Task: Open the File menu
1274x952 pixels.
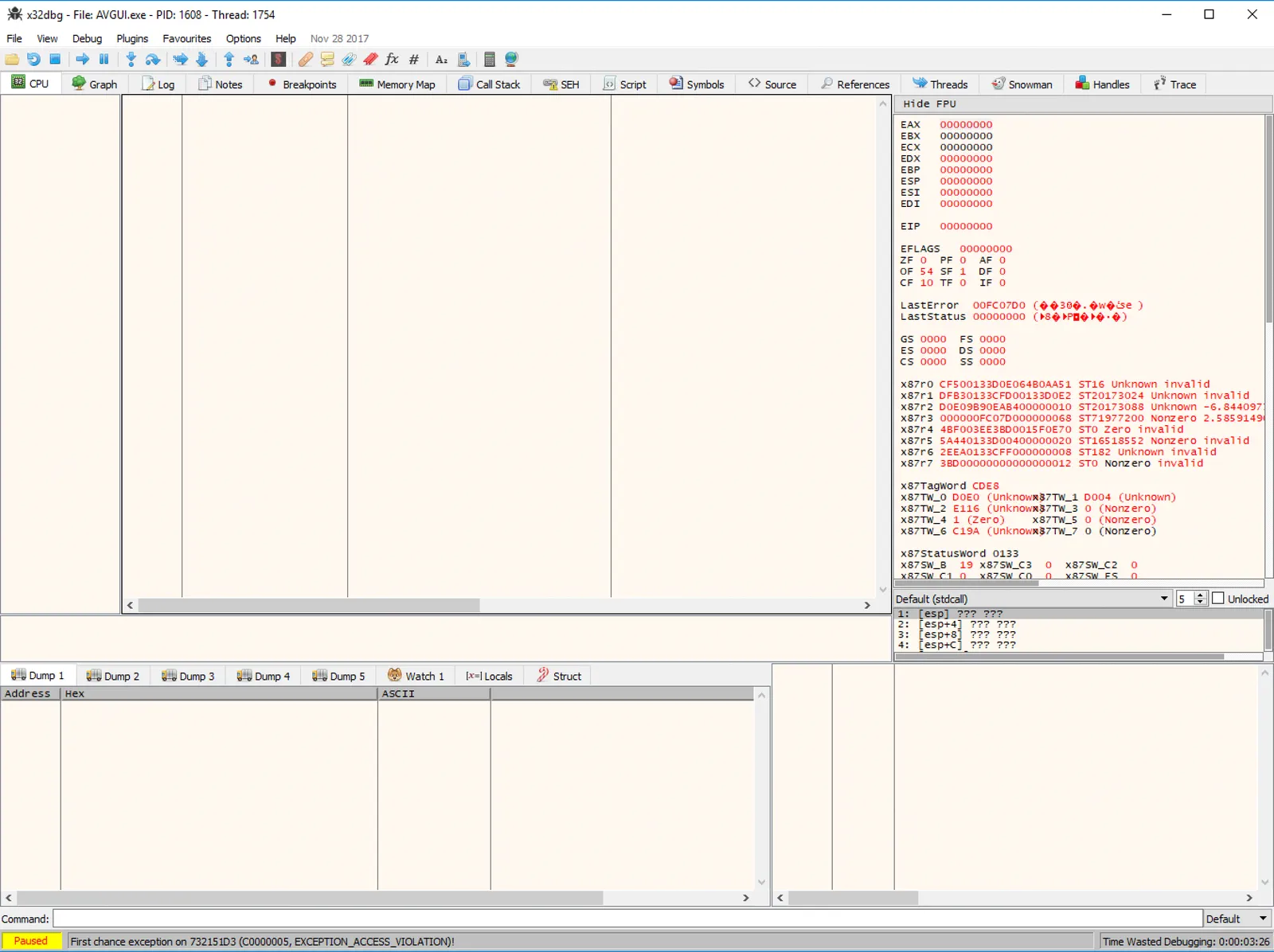Action: coord(14,38)
